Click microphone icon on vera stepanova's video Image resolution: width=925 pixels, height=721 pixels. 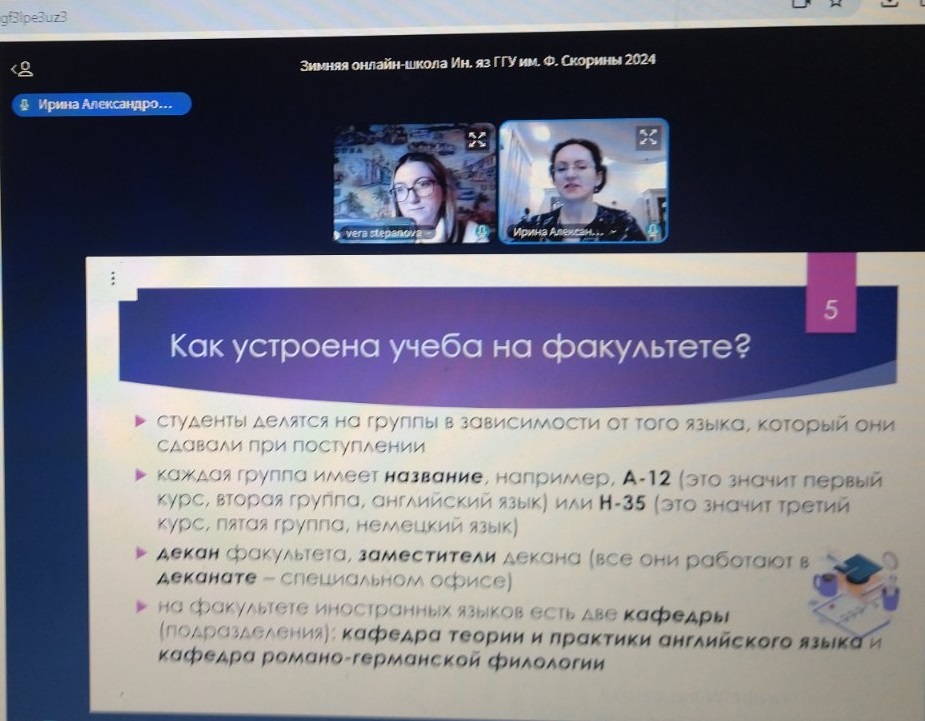(x=481, y=232)
